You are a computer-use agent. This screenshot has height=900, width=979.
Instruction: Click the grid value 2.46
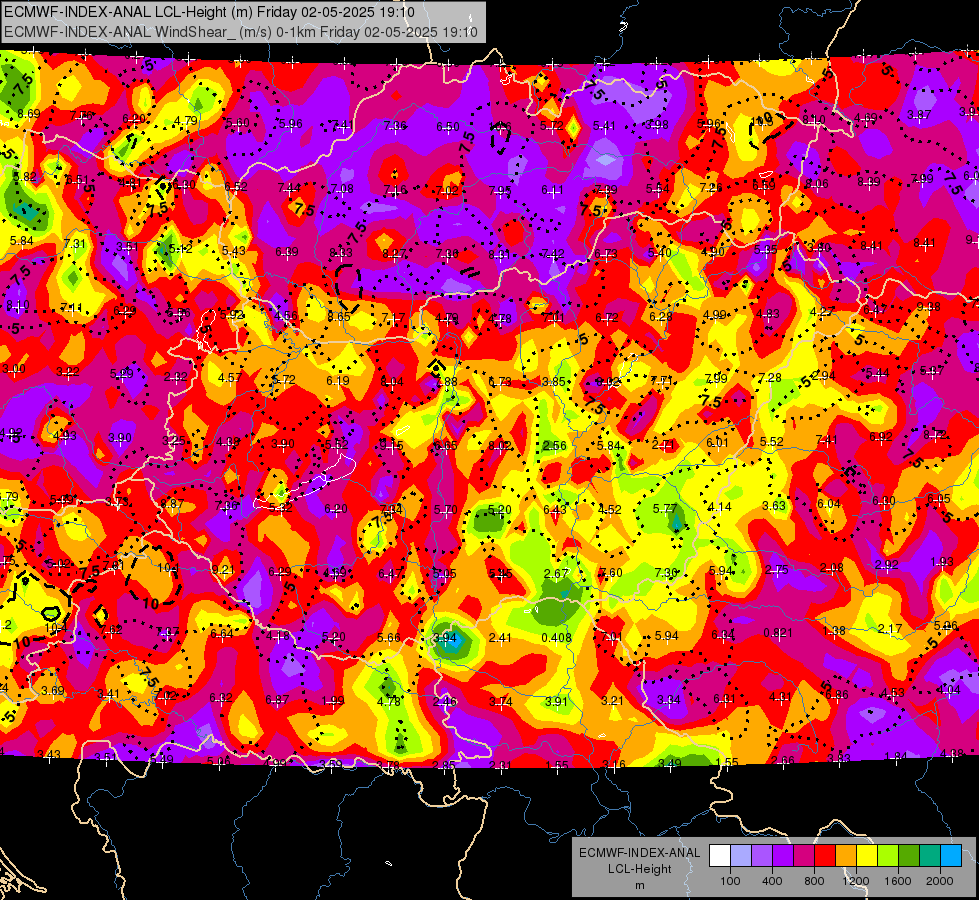[445, 701]
